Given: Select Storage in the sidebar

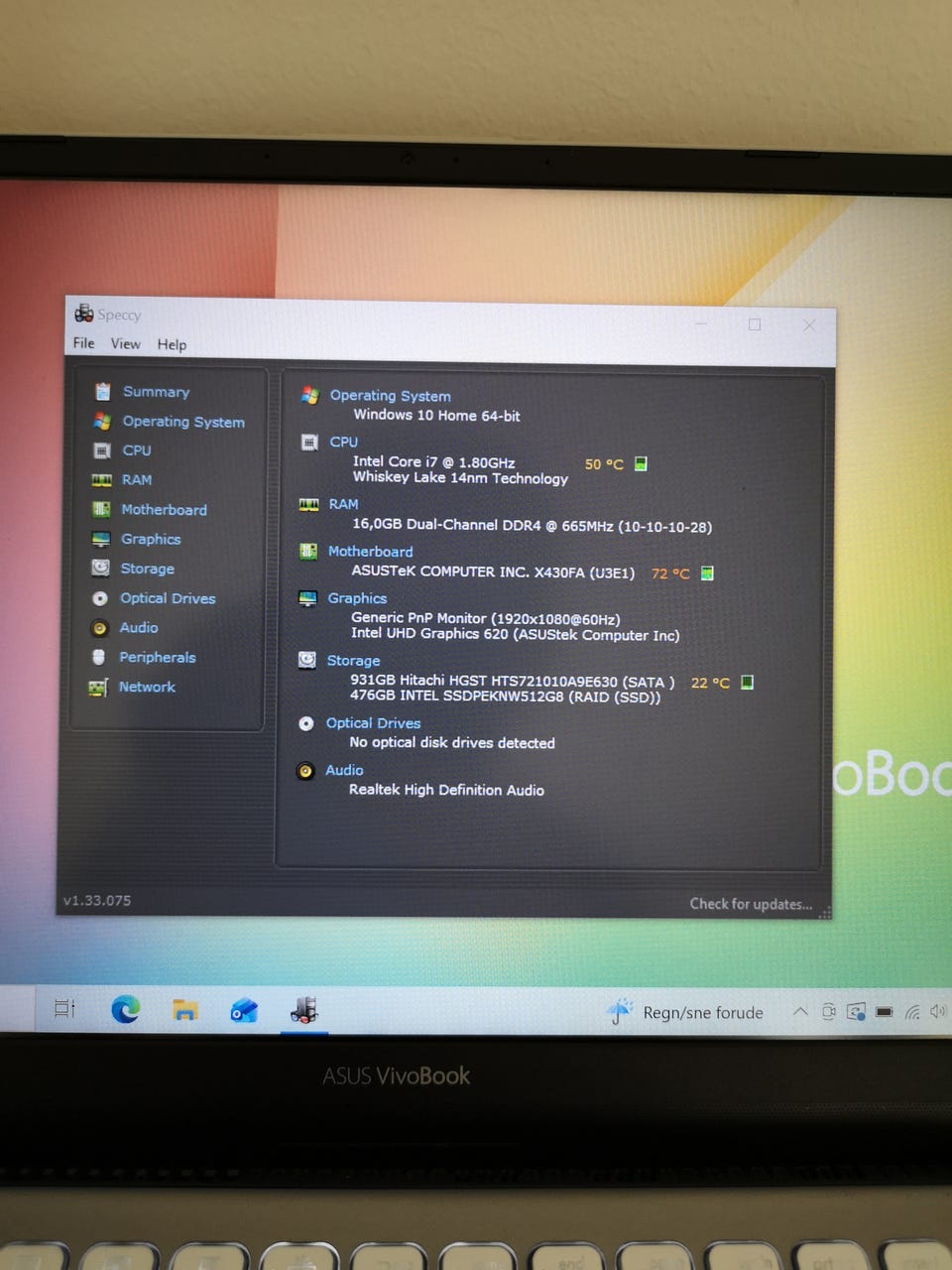Looking at the screenshot, I should 147,569.
